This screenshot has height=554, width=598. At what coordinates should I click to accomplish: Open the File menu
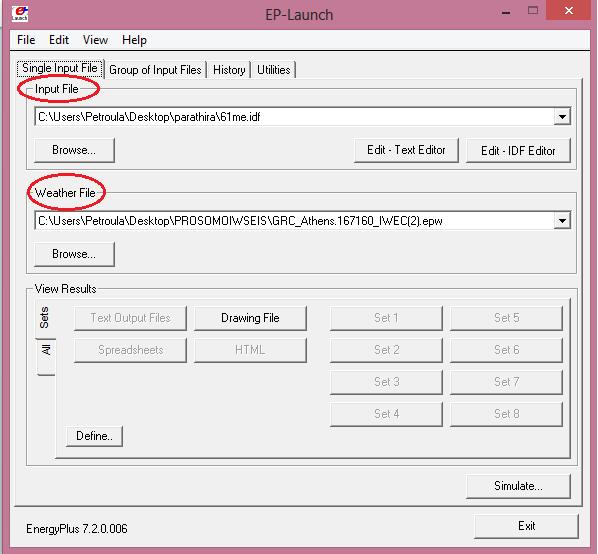[x=26, y=40]
